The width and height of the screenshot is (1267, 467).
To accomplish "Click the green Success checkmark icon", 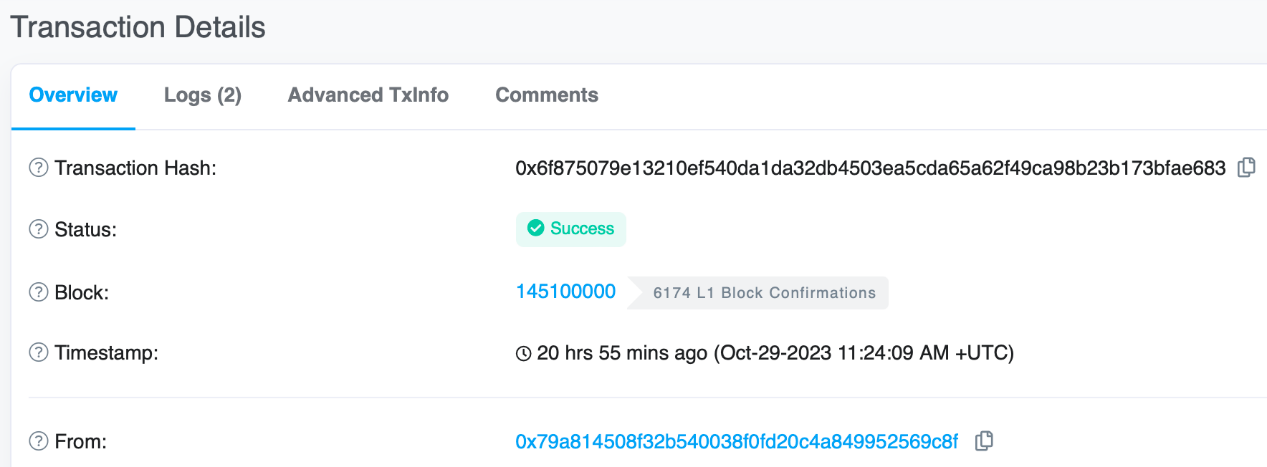I will click(535, 229).
